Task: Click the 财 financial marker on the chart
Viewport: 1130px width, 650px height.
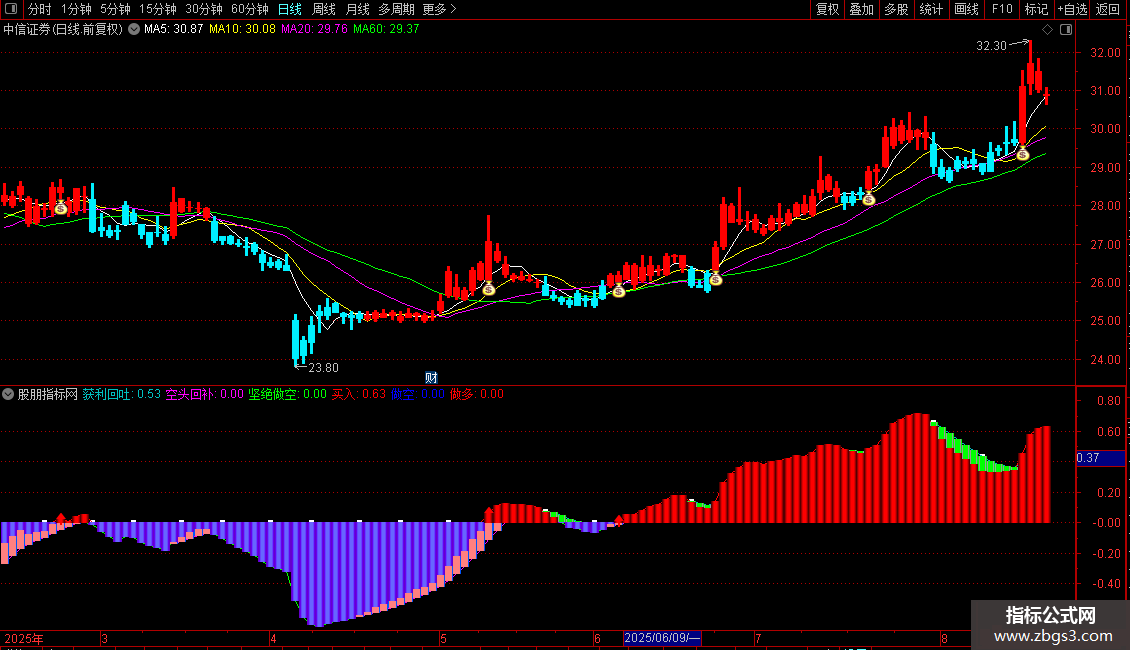Action: 431,378
